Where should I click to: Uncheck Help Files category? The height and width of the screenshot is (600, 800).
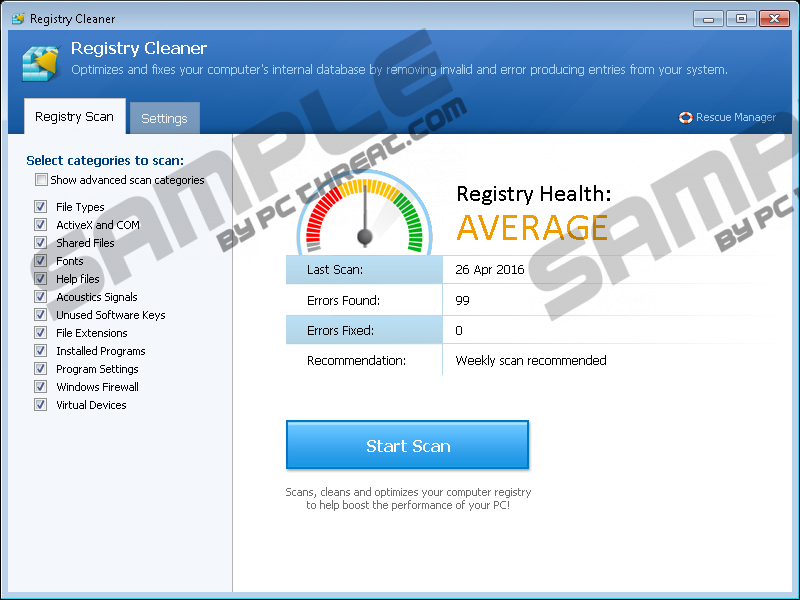[x=40, y=279]
